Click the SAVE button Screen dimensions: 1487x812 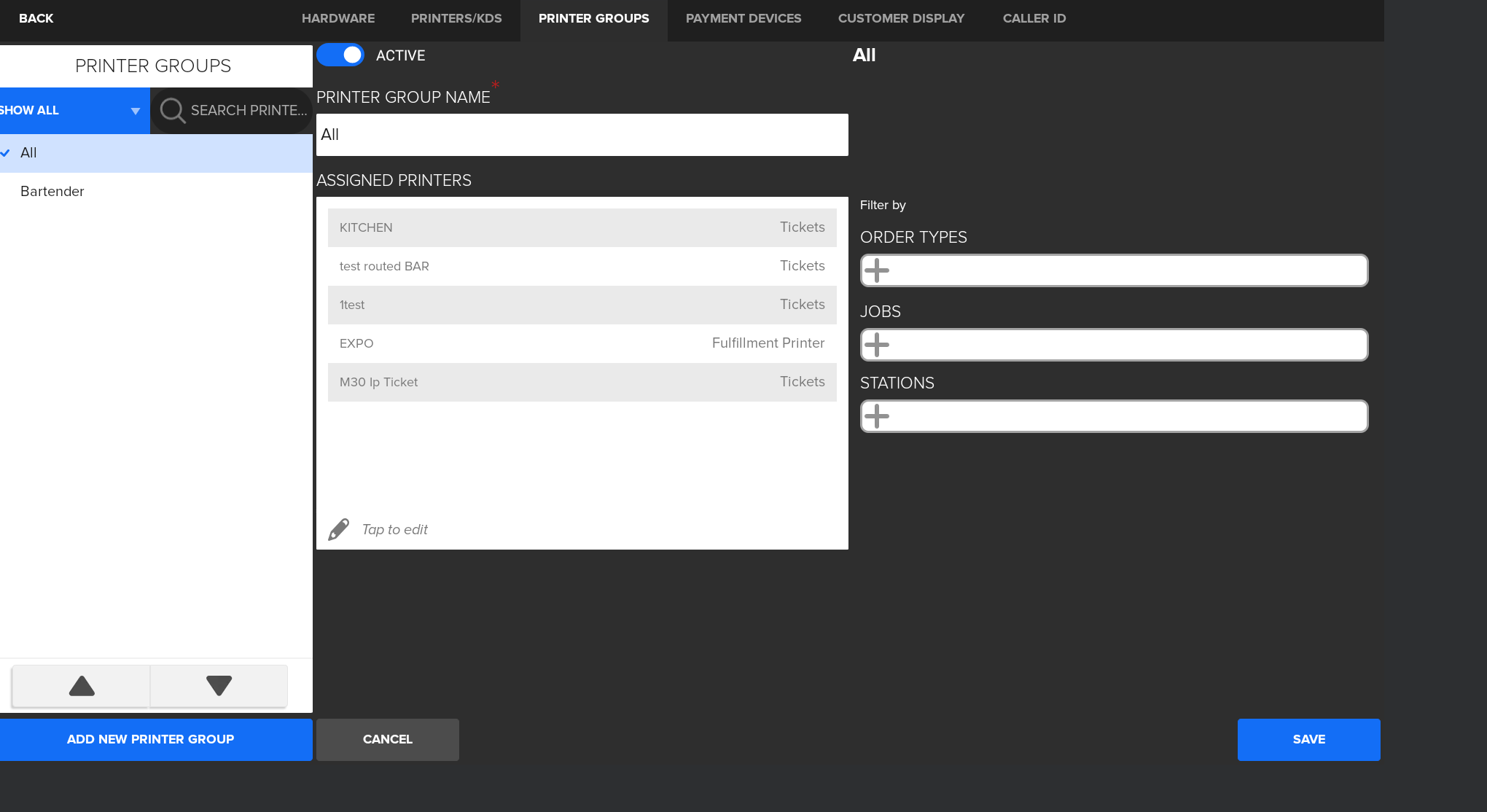point(1308,740)
